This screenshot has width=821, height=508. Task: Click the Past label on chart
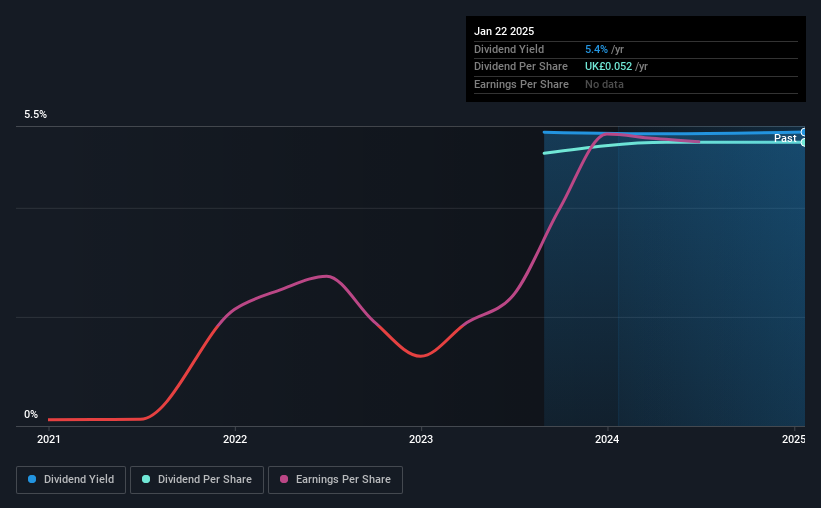(x=785, y=138)
